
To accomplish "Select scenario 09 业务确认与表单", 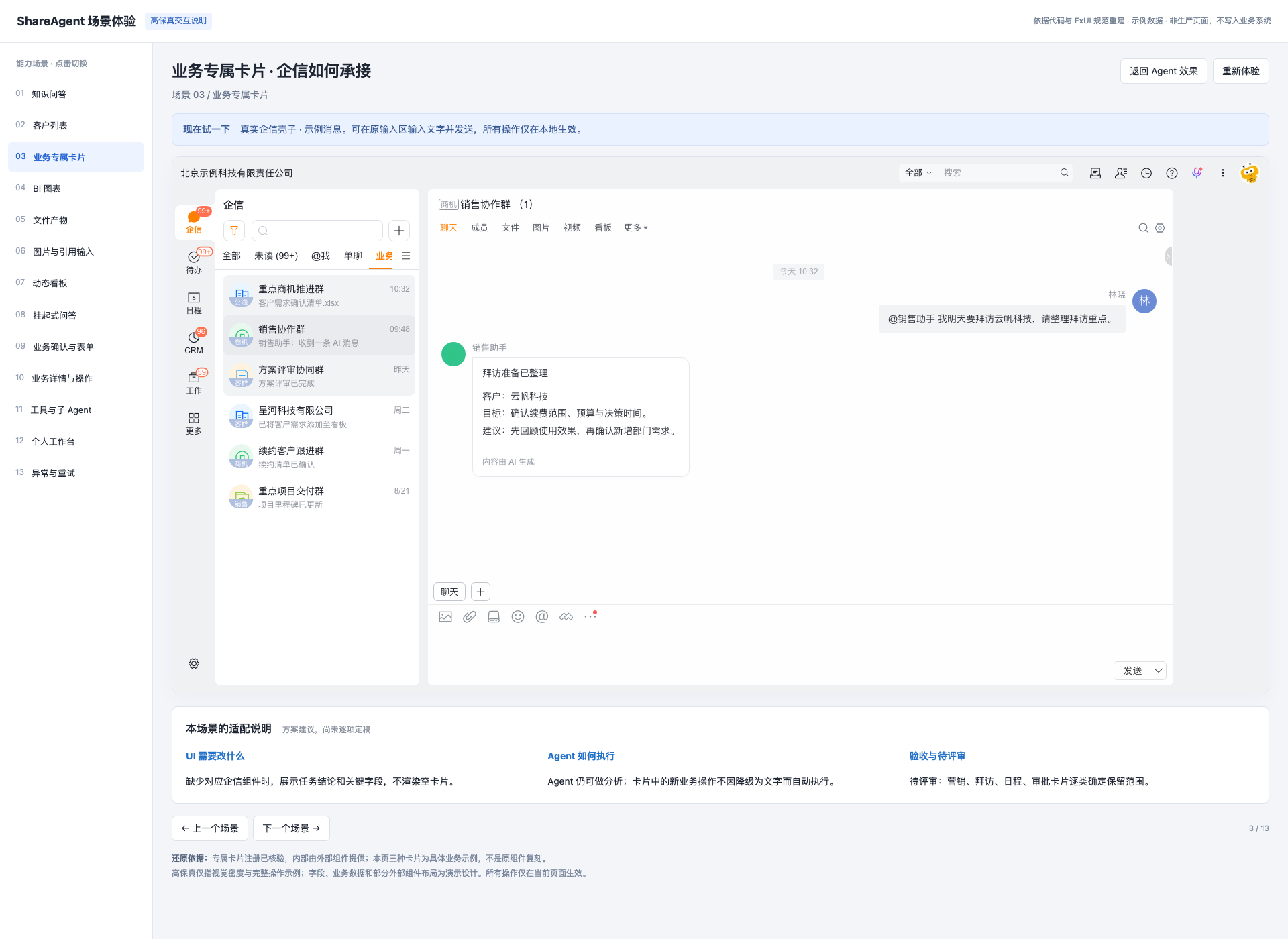I will pos(76,347).
